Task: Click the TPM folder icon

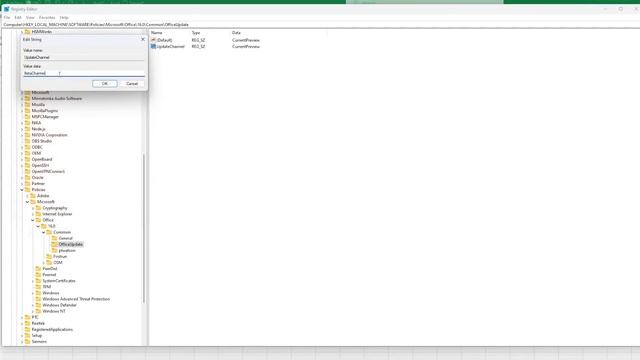Action: click(x=38, y=287)
